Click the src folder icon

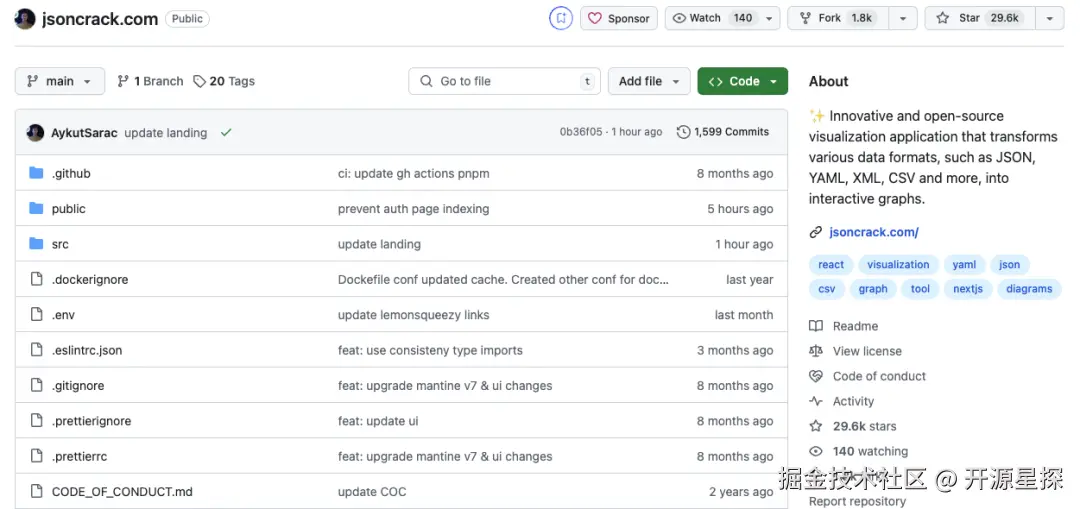point(36,244)
